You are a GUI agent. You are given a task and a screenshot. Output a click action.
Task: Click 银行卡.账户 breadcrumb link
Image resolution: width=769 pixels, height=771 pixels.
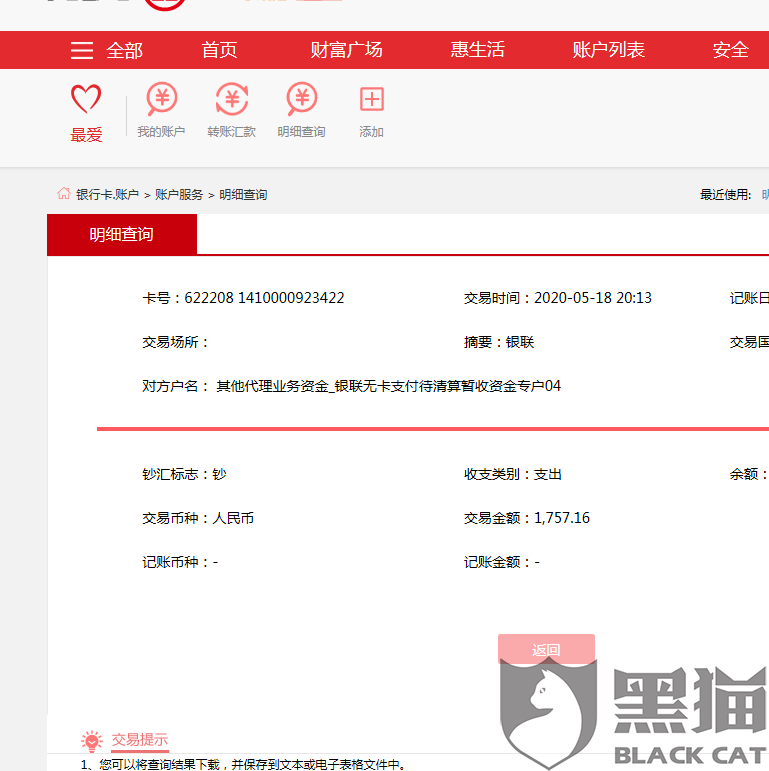pyautogui.click(x=107, y=195)
